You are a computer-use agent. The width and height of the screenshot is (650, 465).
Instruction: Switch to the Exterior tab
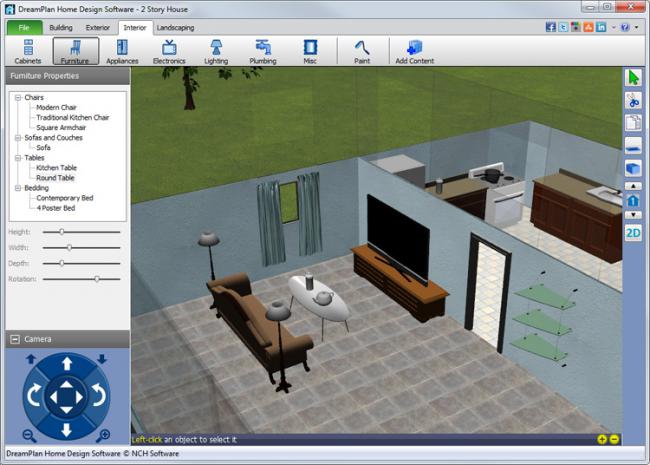[x=98, y=28]
